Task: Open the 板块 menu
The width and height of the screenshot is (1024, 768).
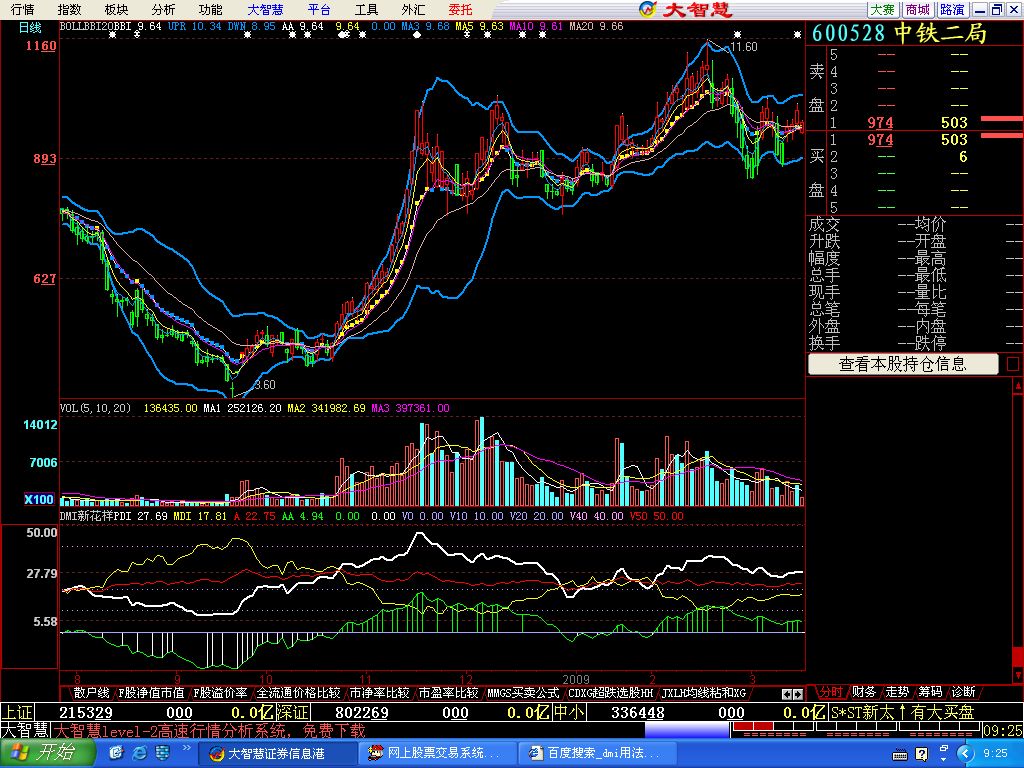Action: click(117, 9)
